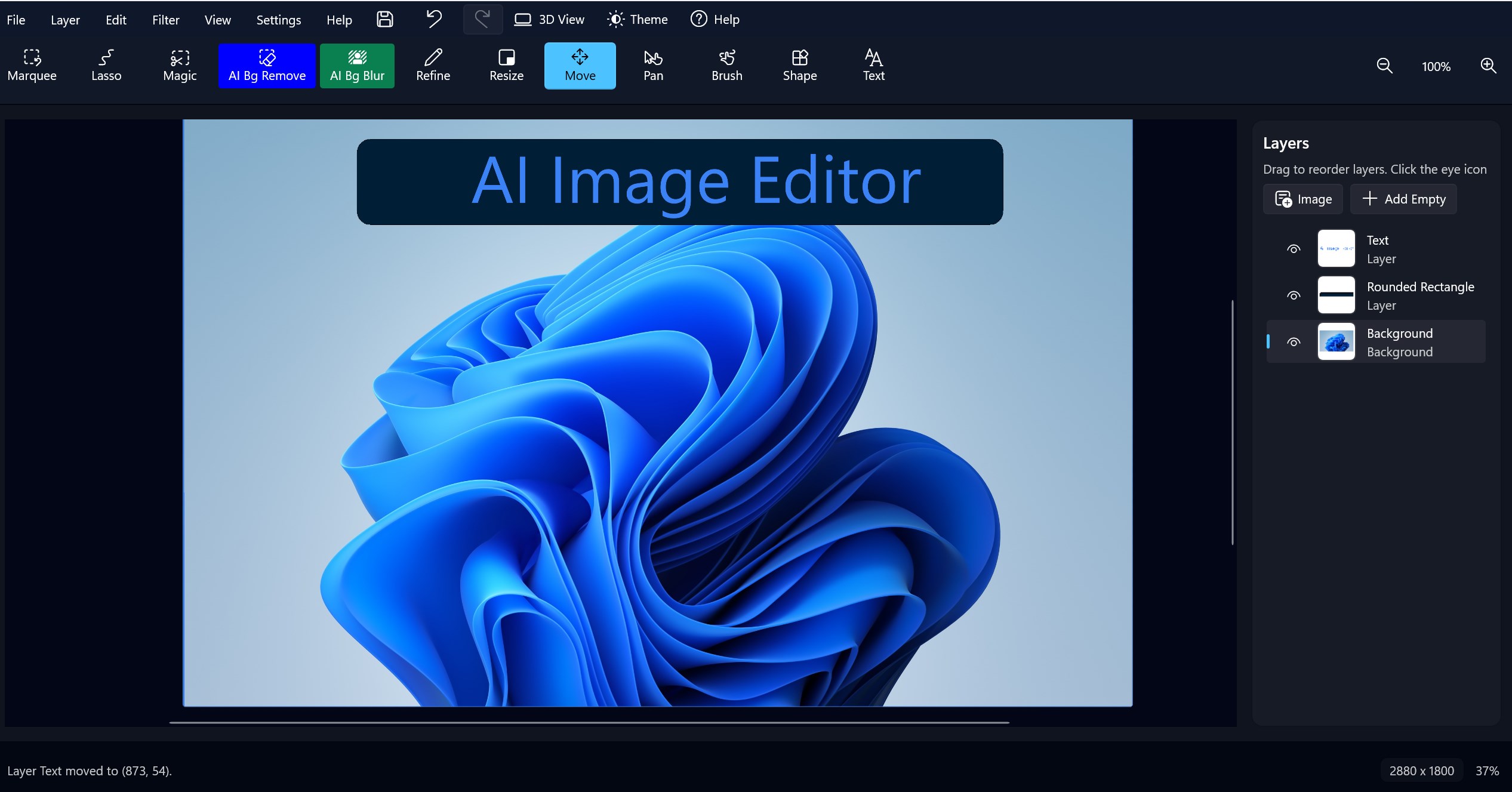Open the Filter menu
The image size is (1512, 792).
click(x=165, y=20)
